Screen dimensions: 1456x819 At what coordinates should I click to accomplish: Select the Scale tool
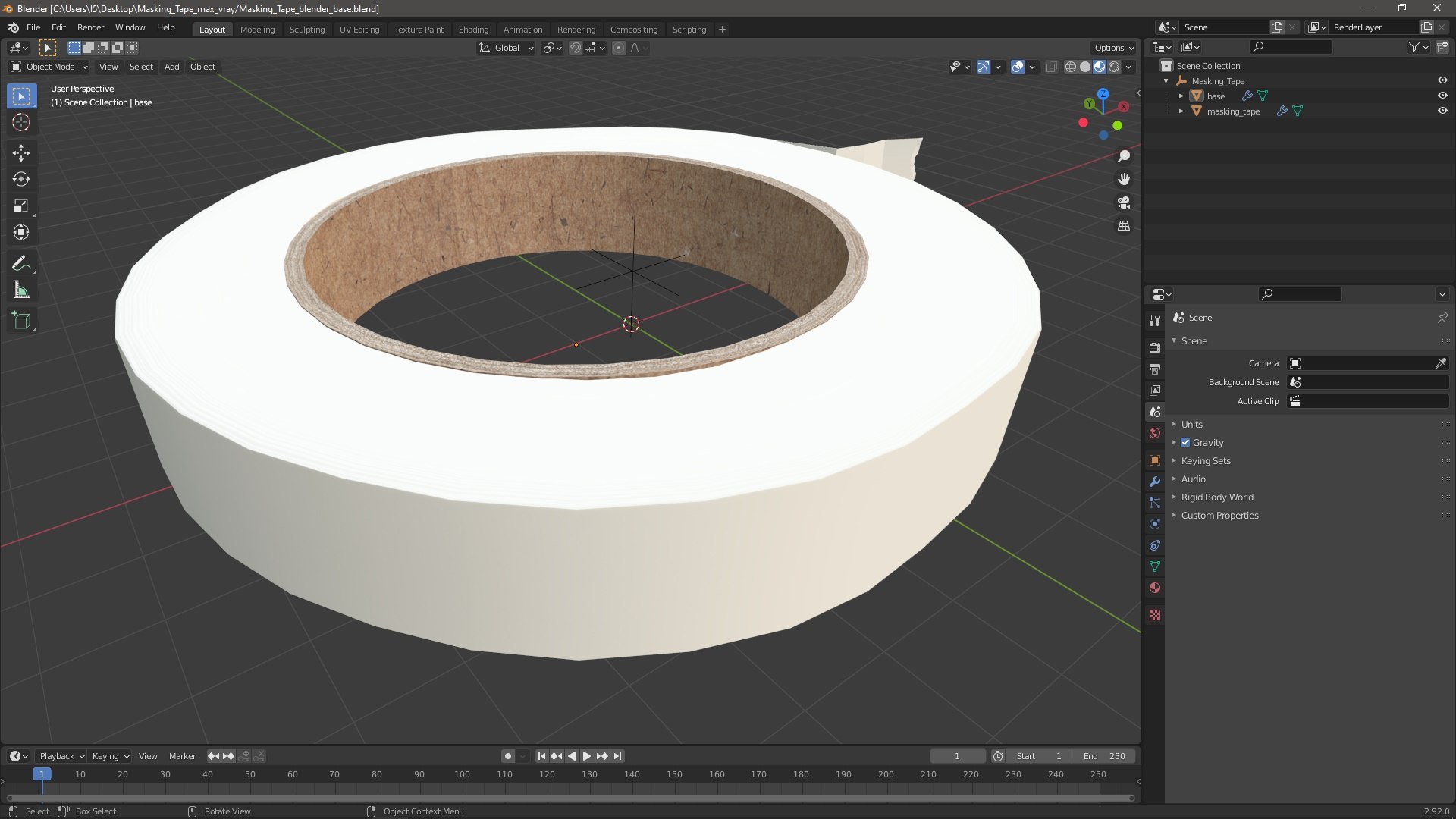click(x=21, y=206)
